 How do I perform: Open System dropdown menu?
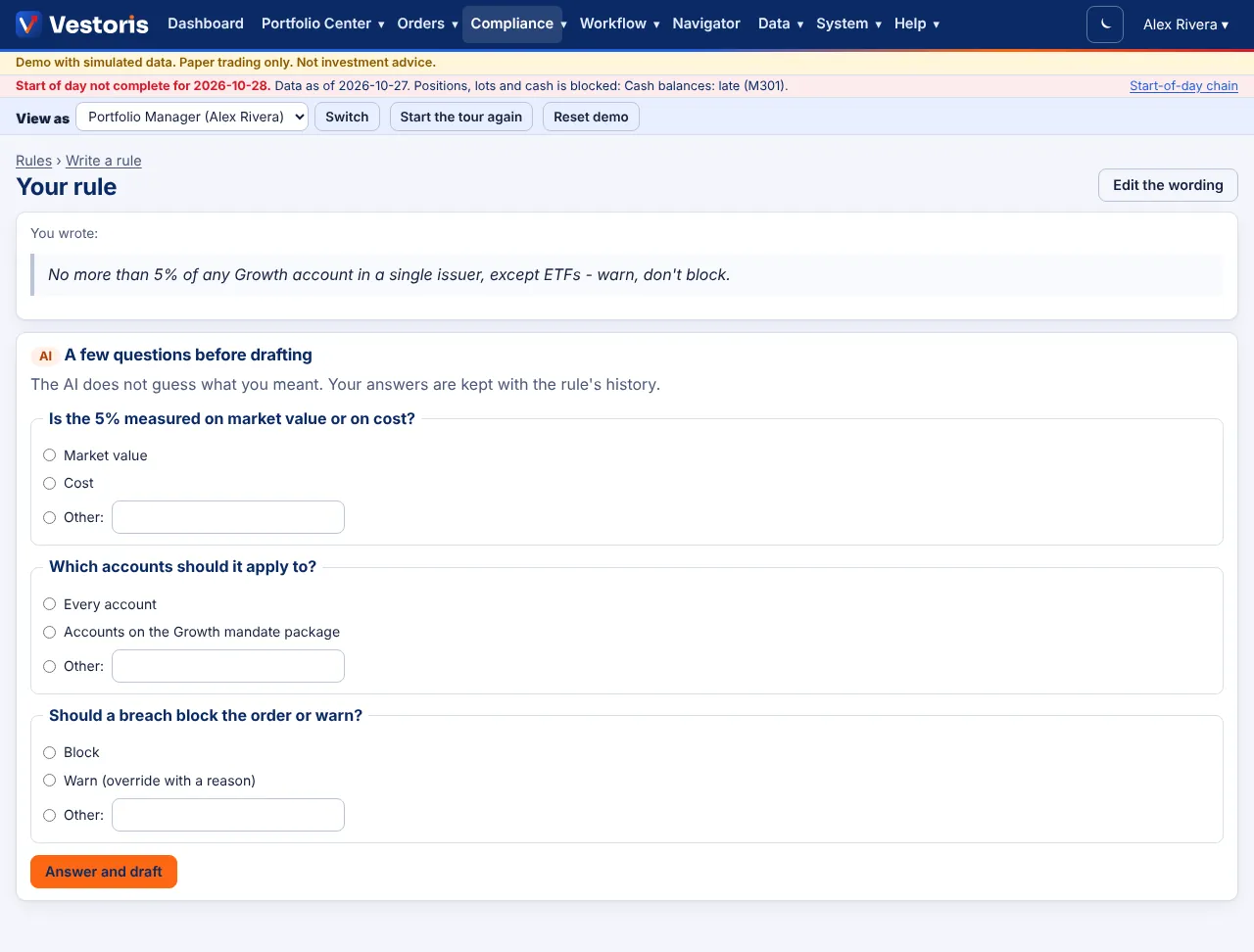pos(848,24)
